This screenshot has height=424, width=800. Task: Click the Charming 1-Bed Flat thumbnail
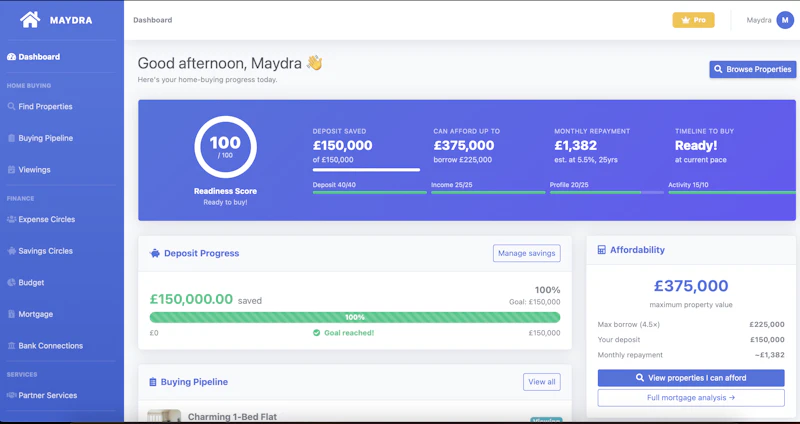click(x=164, y=415)
